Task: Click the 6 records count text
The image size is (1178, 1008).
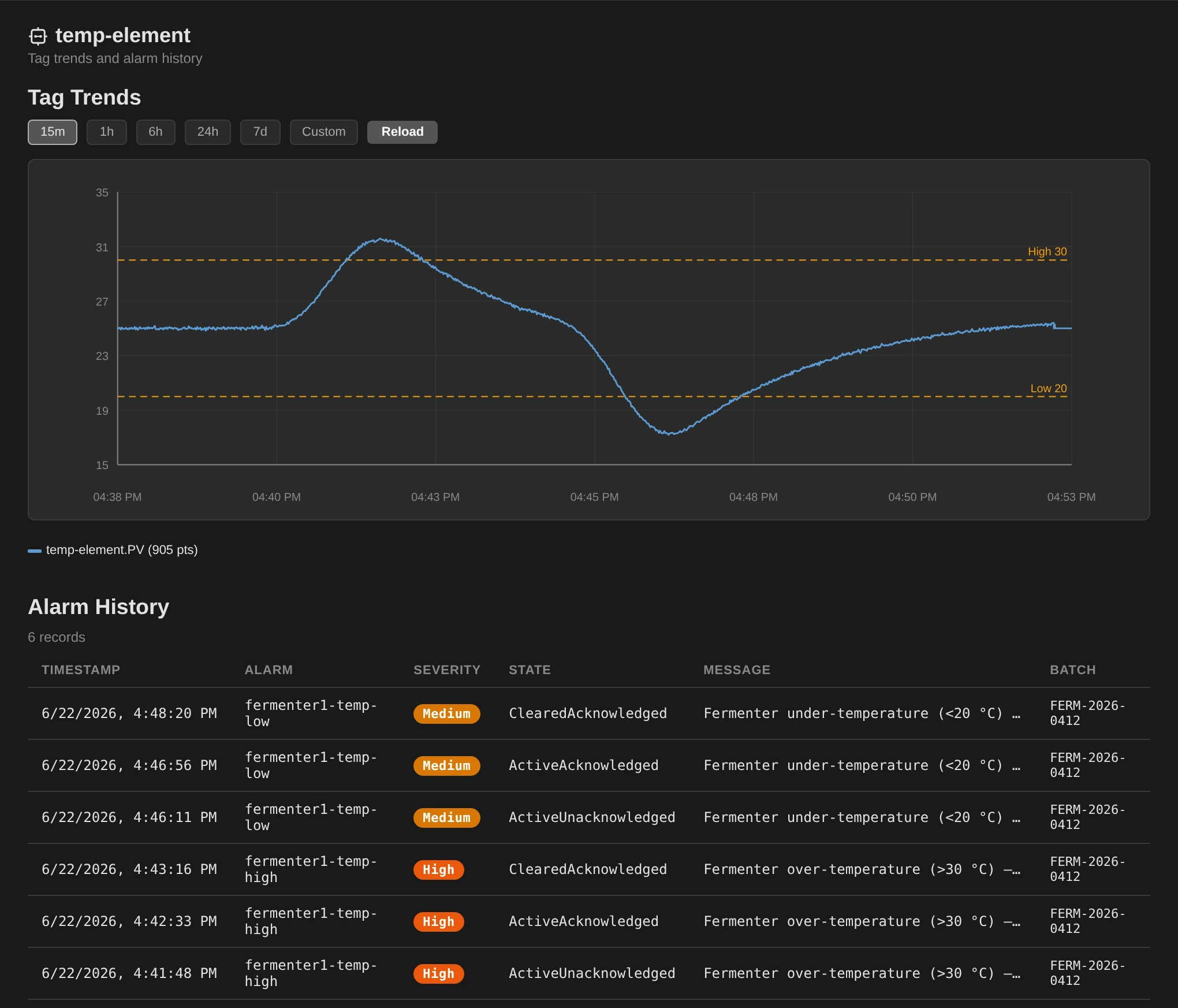Action: 57,638
